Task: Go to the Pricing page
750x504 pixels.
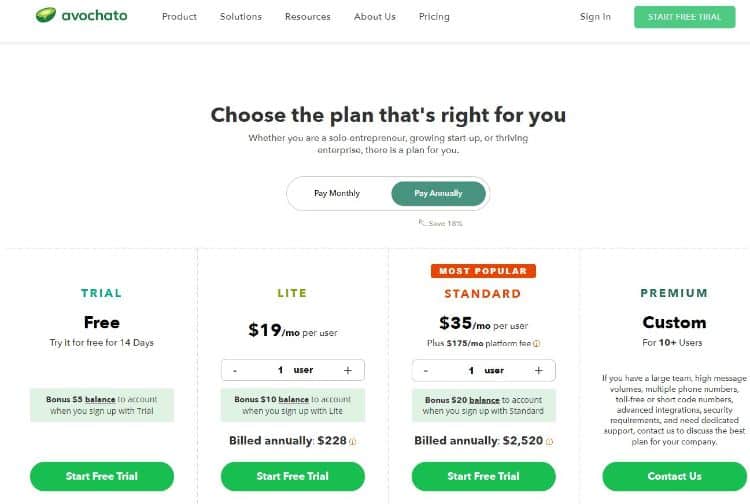Action: point(434,17)
